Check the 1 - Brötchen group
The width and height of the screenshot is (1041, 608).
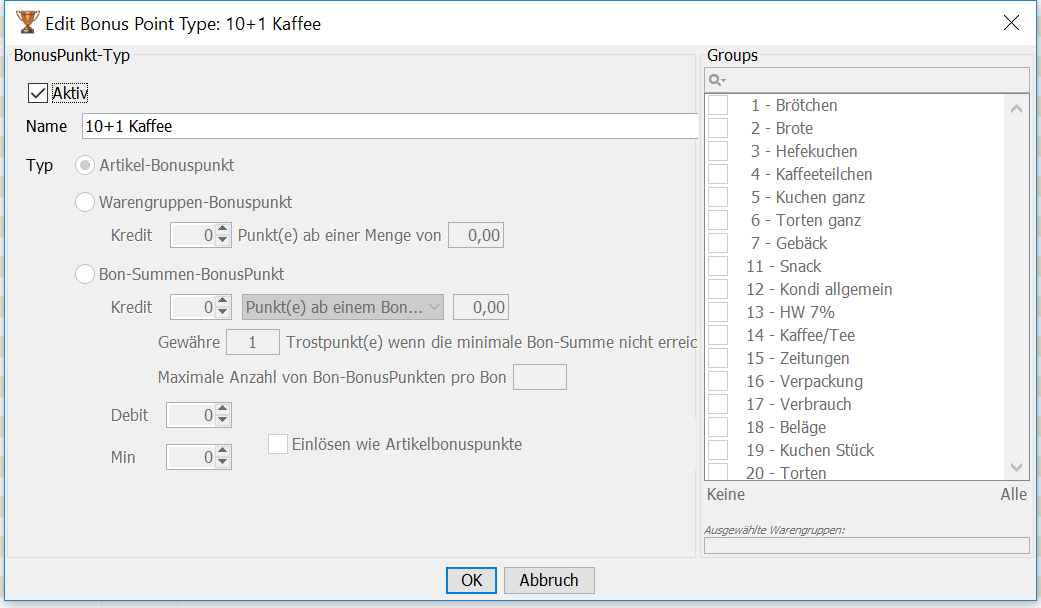[718, 105]
